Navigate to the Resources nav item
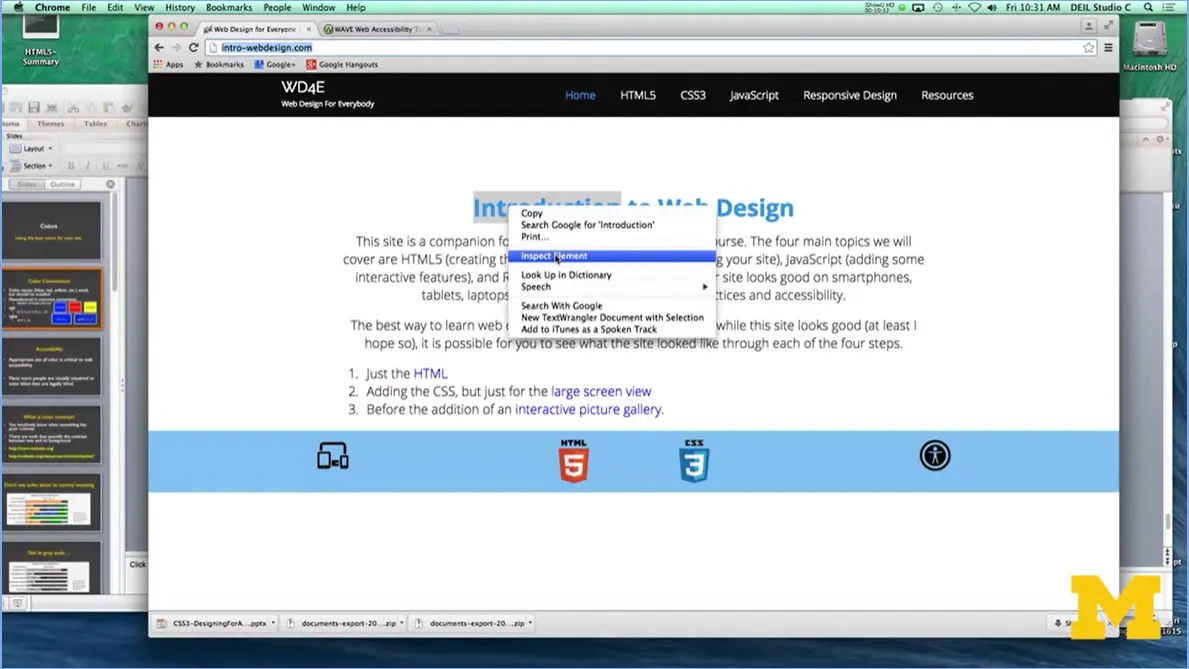Image resolution: width=1189 pixels, height=669 pixels. 946,95
